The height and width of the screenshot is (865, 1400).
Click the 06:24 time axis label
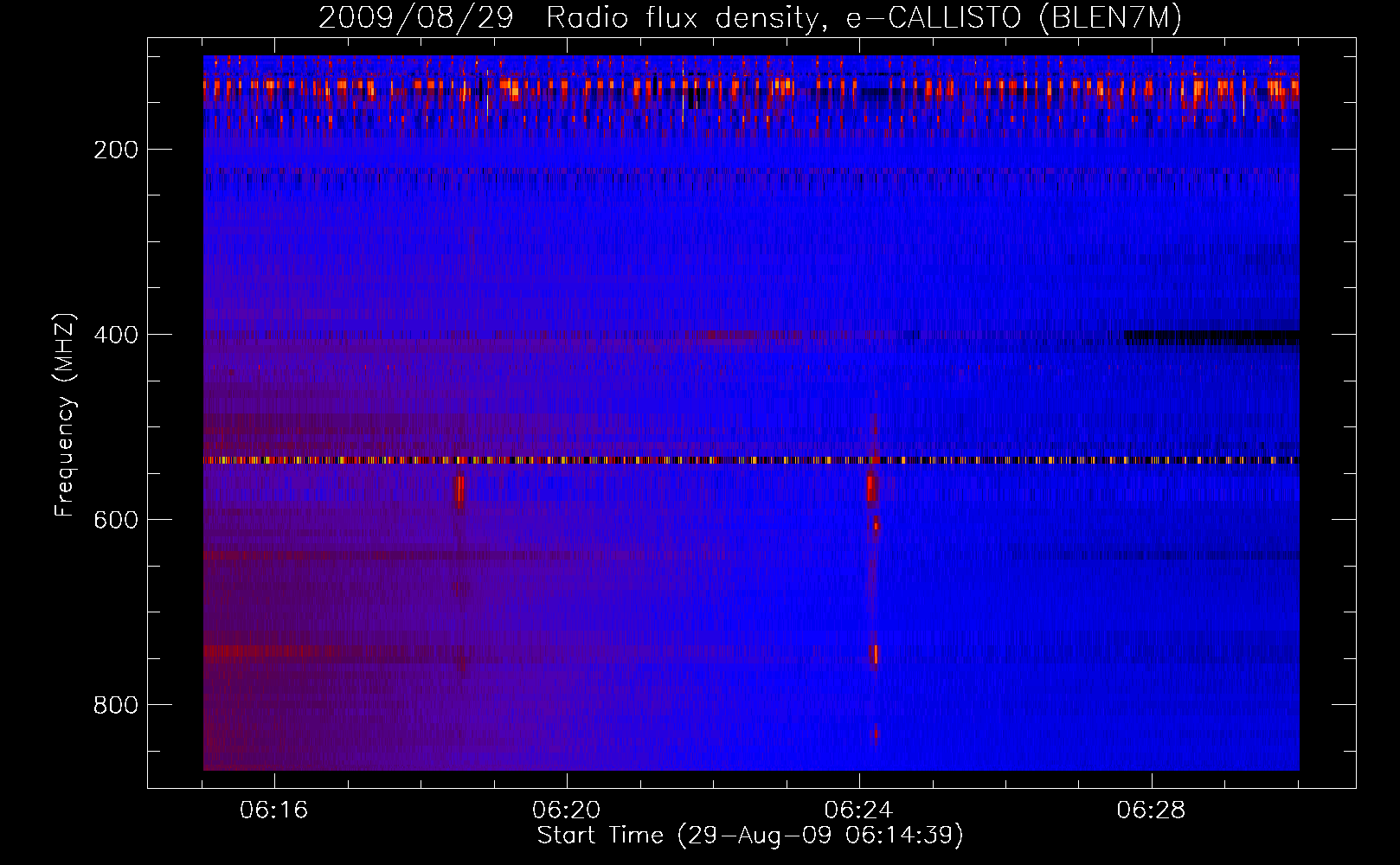coord(859,811)
